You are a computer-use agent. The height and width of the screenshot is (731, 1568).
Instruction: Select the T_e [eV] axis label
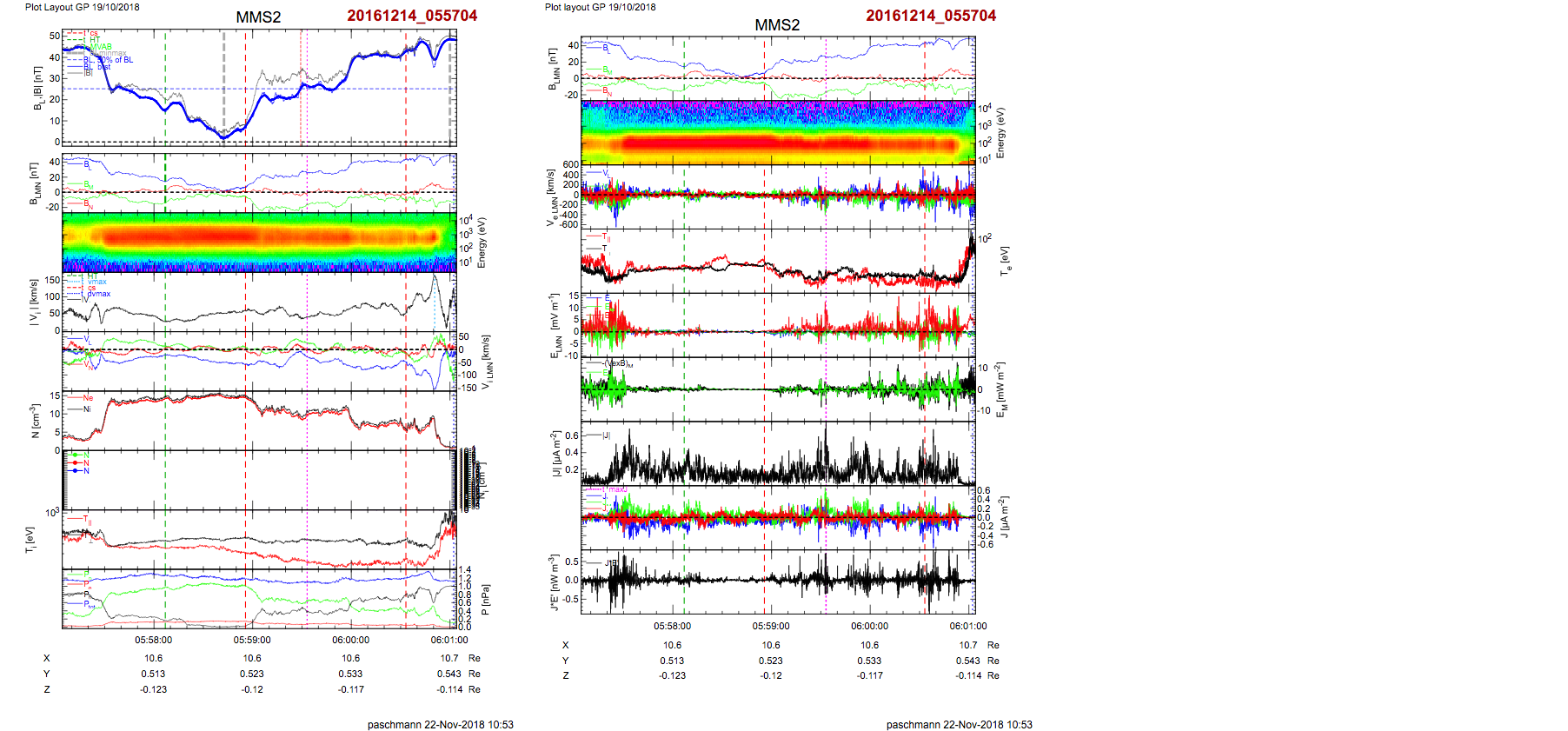tap(1006, 260)
